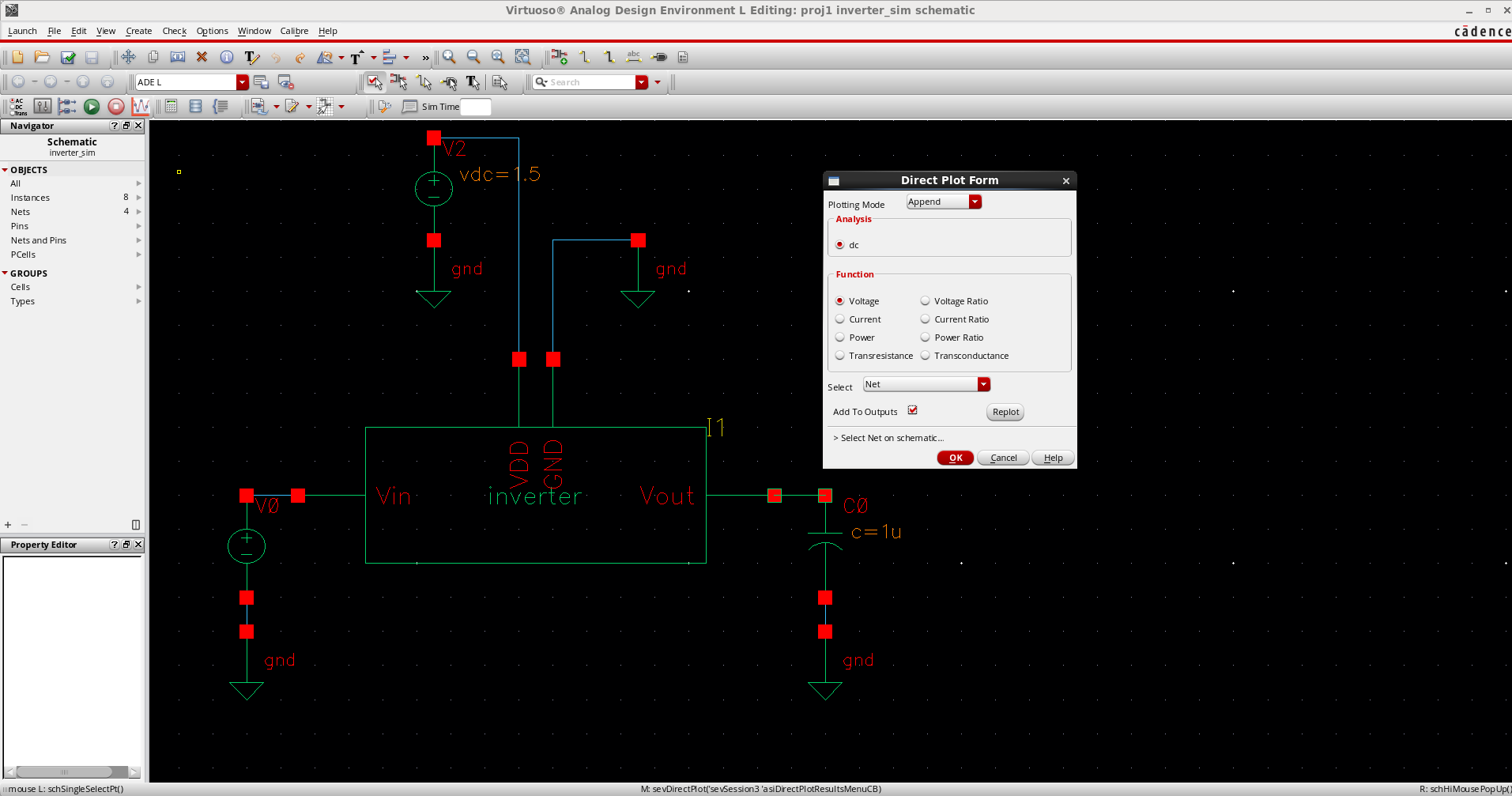This screenshot has height=796, width=1512.
Task: Click the Create Instance toolbar icon
Action: click(559, 57)
